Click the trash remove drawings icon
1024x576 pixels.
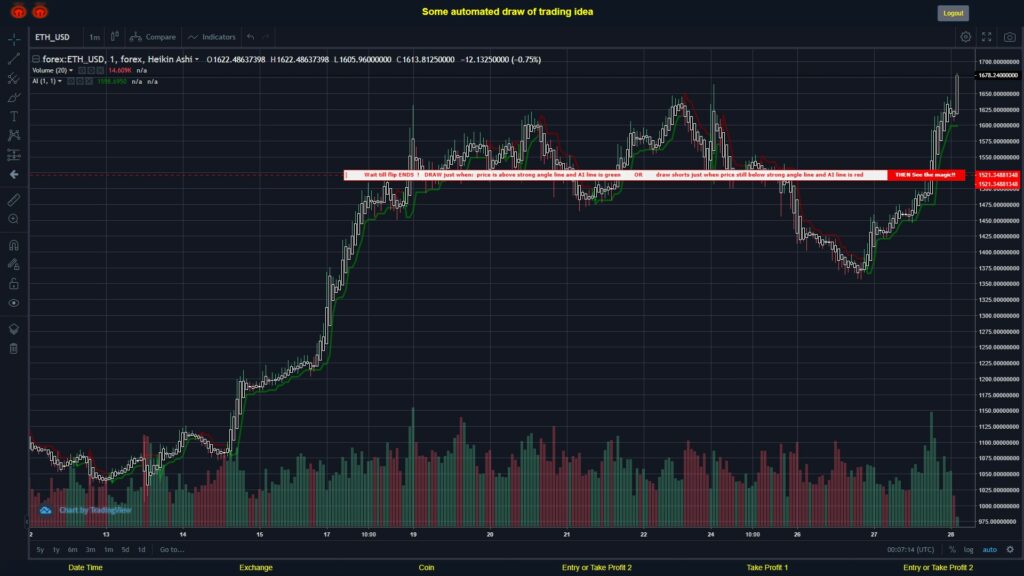coord(14,349)
